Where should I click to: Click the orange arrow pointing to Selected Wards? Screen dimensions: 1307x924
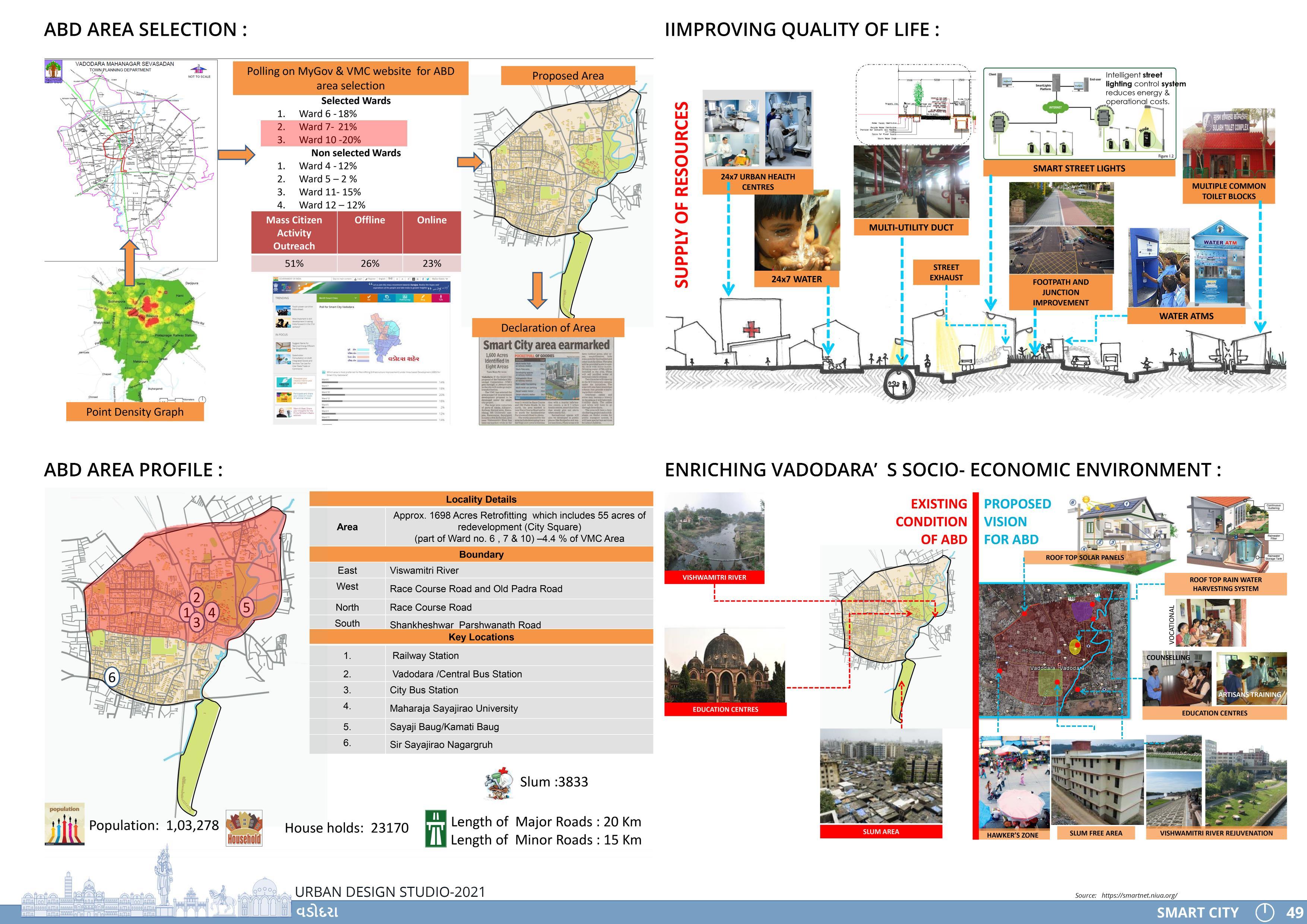coord(236,155)
